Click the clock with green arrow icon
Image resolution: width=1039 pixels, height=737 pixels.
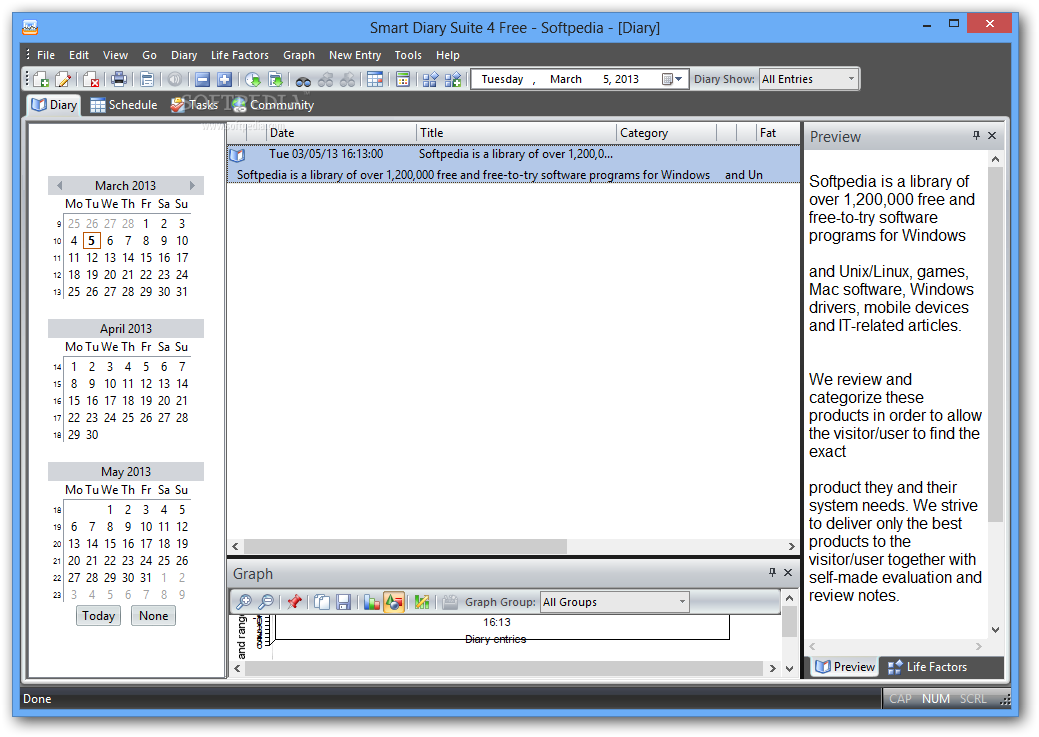coord(253,80)
